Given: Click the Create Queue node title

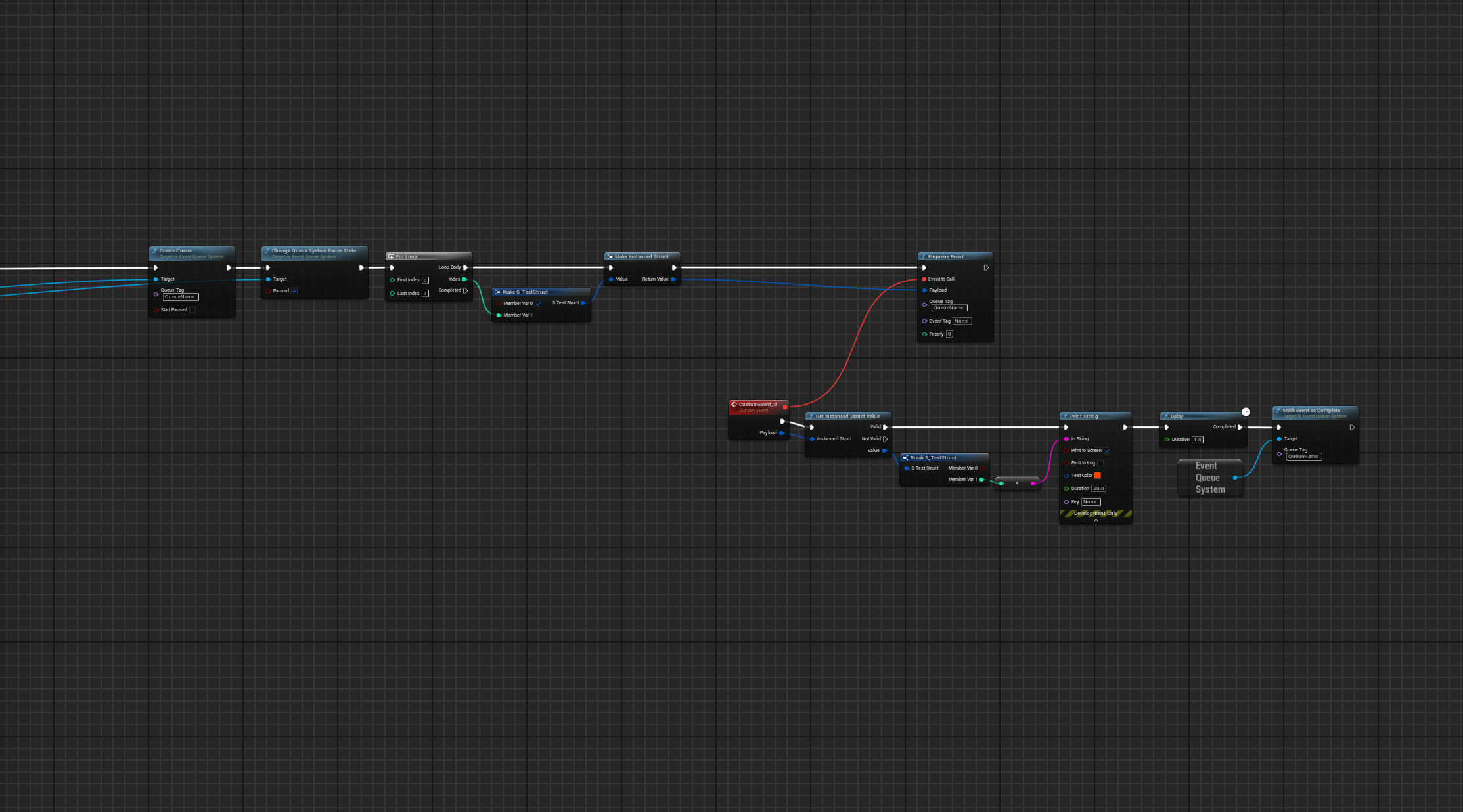Looking at the screenshot, I should pos(176,250).
